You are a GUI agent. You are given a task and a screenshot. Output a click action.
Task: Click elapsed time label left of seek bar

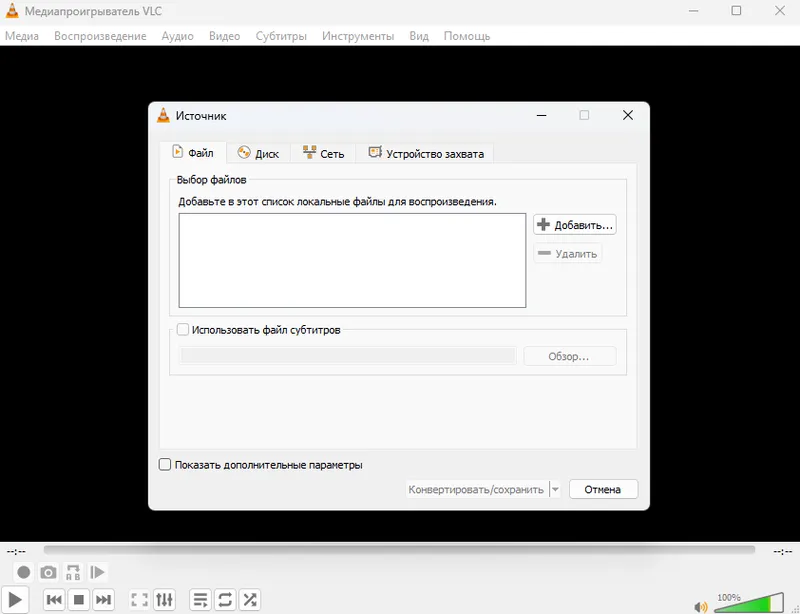point(16,551)
